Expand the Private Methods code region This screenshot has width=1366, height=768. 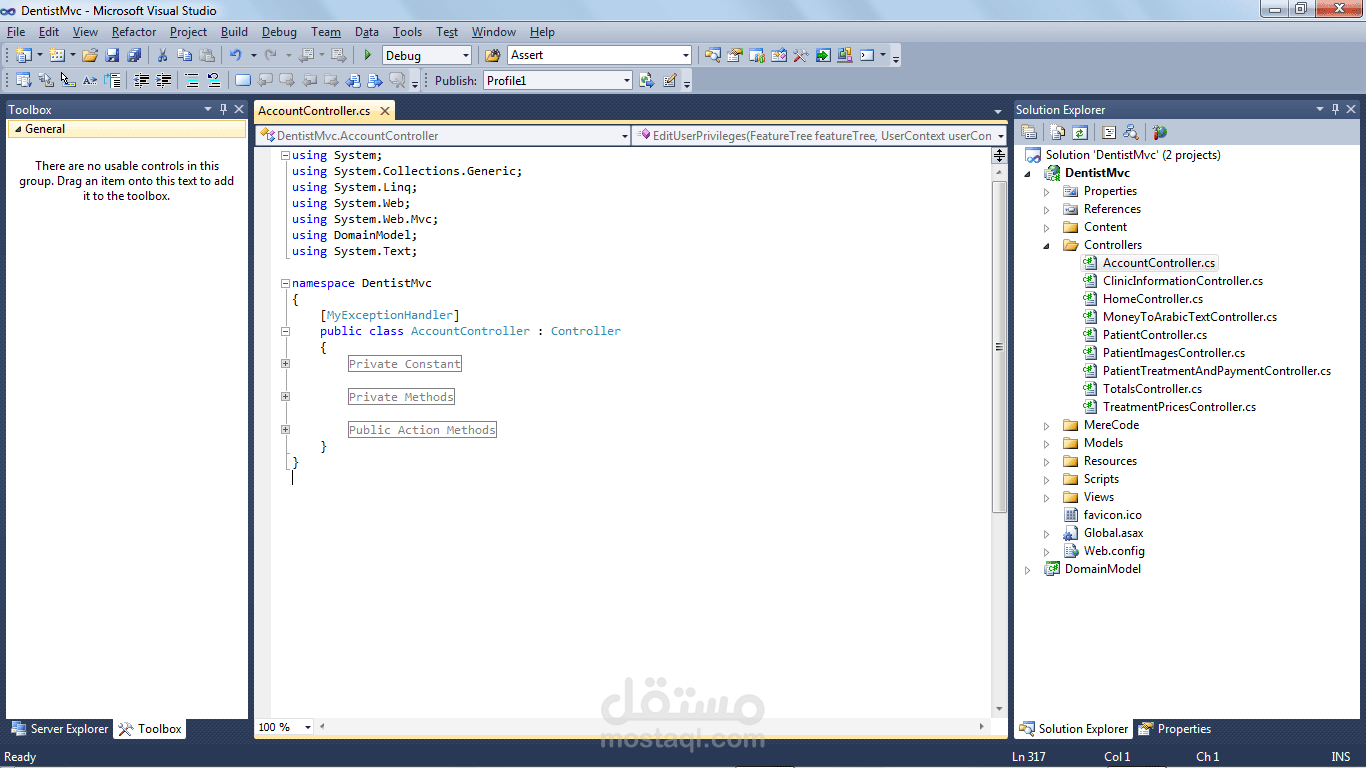285,397
